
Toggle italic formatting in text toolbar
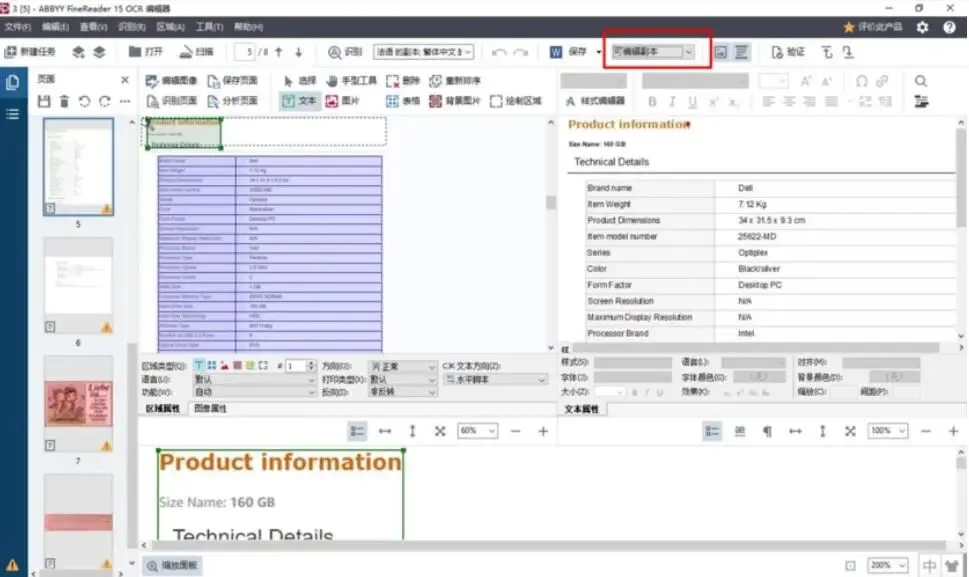672,102
